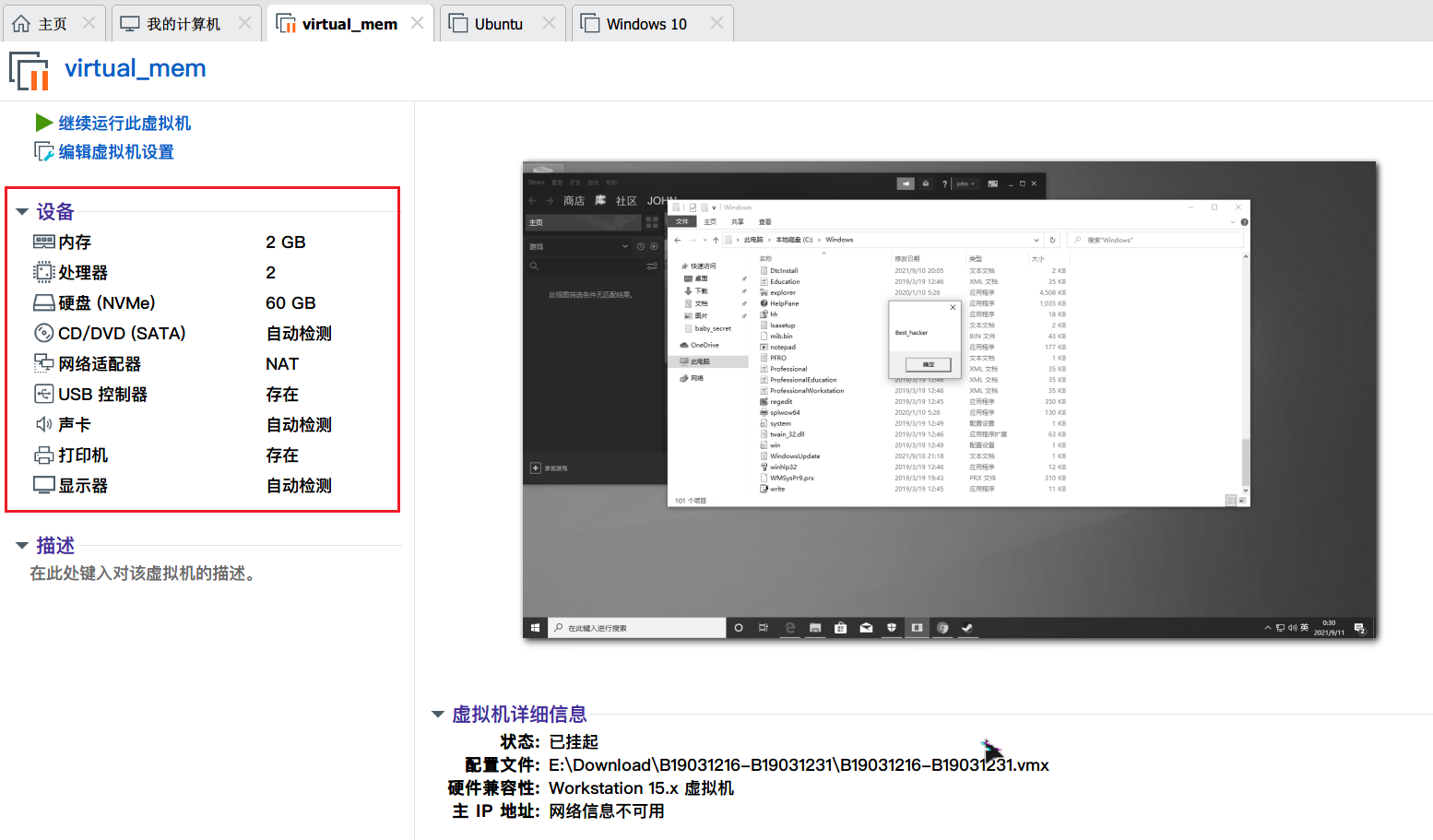Viewport: 1433px width, 840px height.
Task: Click the VM icon on Ubuntu tab
Action: [458, 23]
